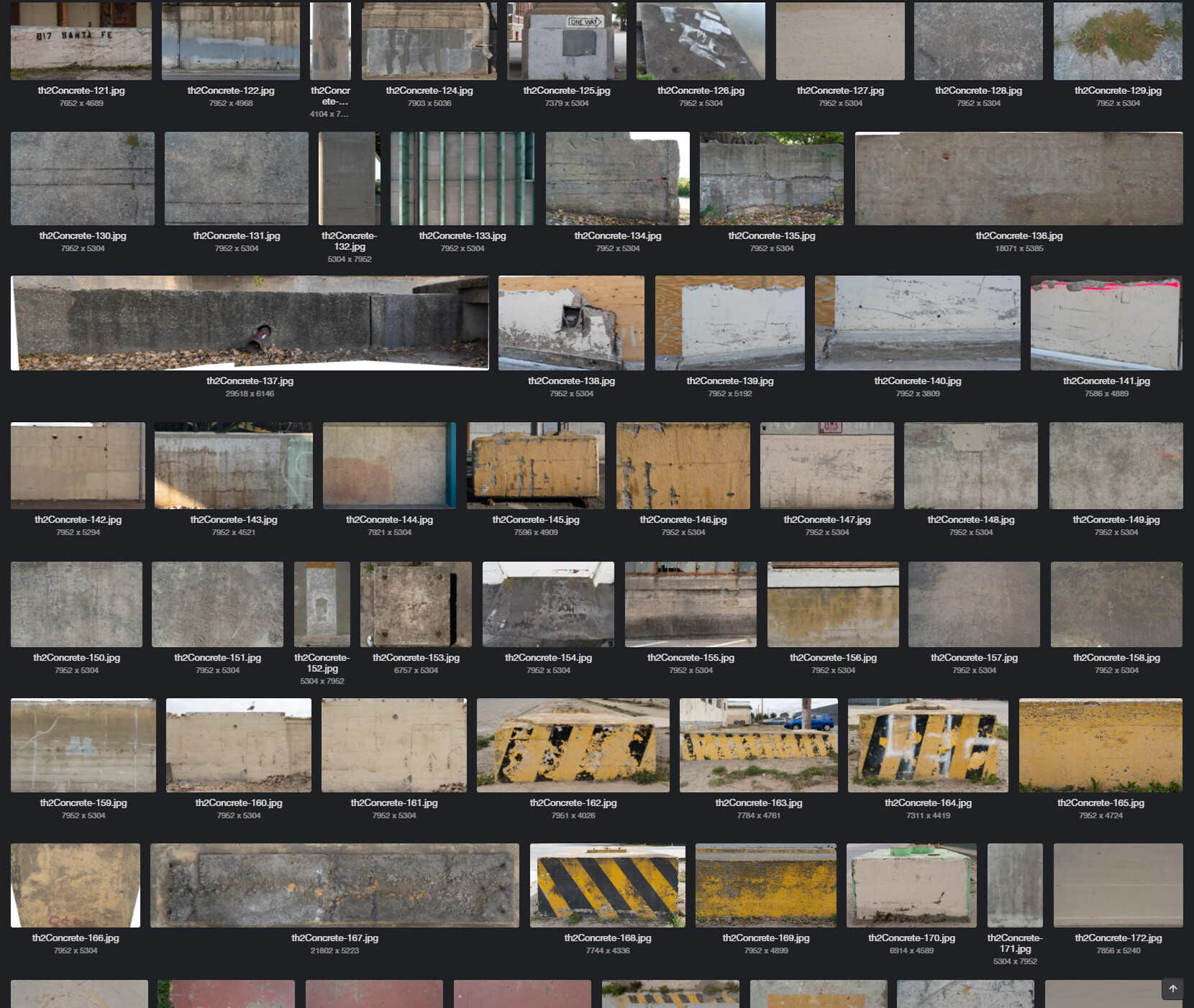Open the th2Concrete-137.jpg panoramic thumbnail
The width and height of the screenshot is (1194, 1008).
coord(250,322)
